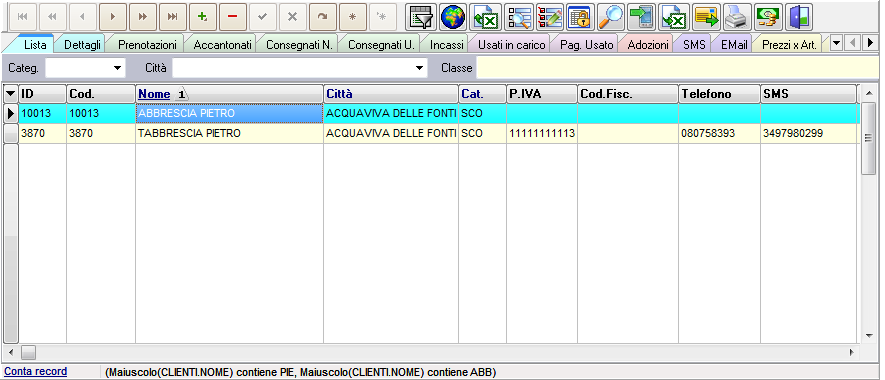The width and height of the screenshot is (885, 380).
Task: Expand the Categ. dropdown
Action: pyautogui.click(x=117, y=68)
